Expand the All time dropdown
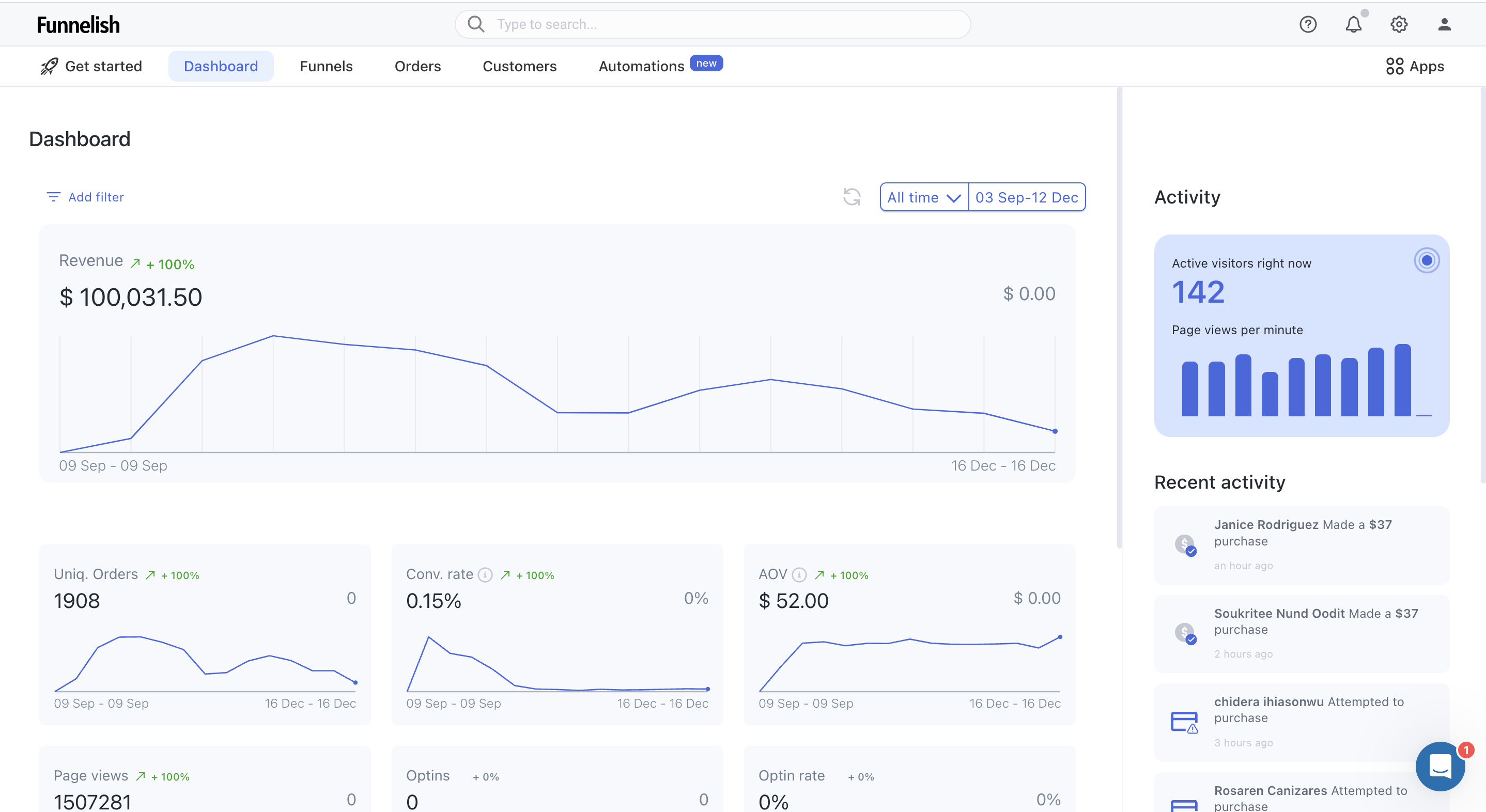This screenshot has height=812, width=1486. pyautogui.click(x=924, y=197)
